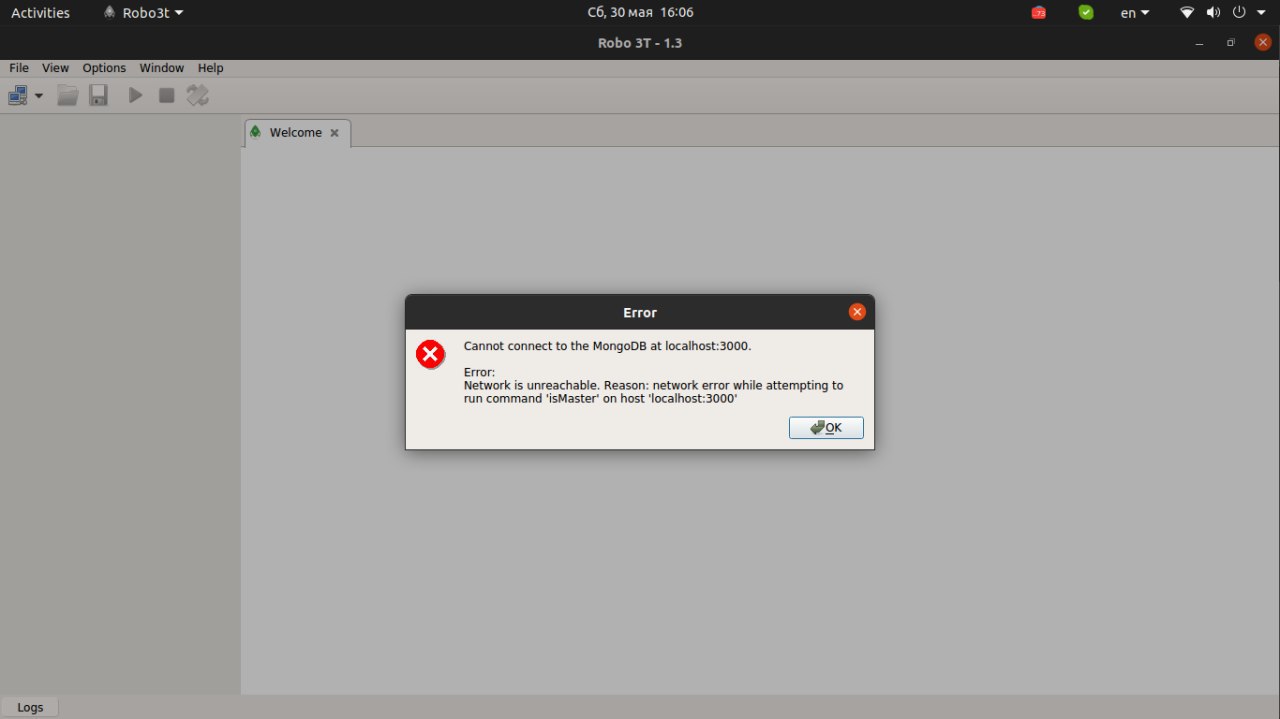Close the Robo 3T main window

[x=1263, y=43]
